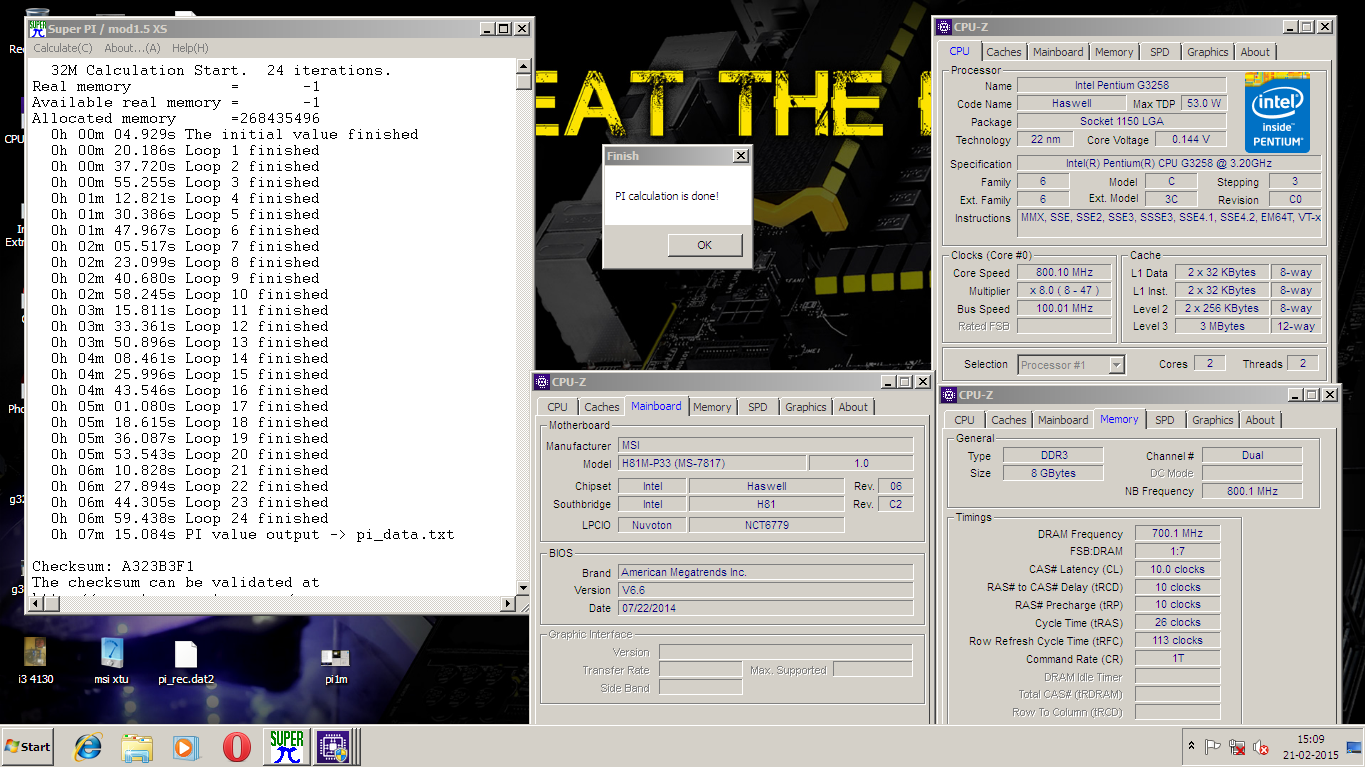Click the Manufacturer MSI field
1365x767 pixels.
click(x=765, y=446)
